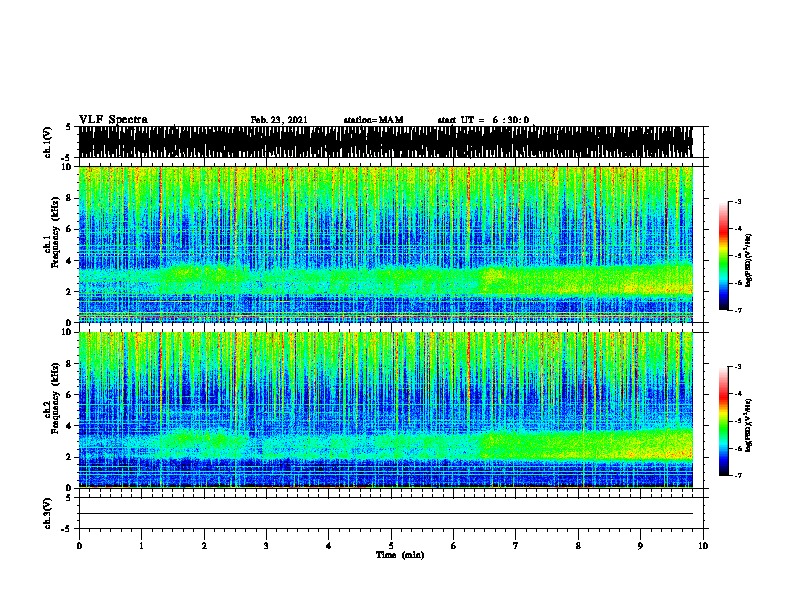
Task: Click the "4" kHz tick of ch.2 spectrogram
Action: [70, 426]
